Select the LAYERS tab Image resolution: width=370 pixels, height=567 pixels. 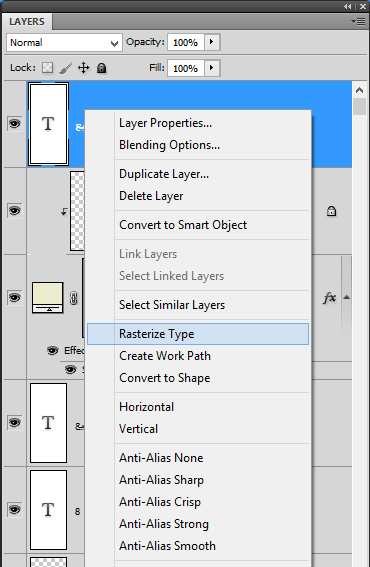(27, 22)
